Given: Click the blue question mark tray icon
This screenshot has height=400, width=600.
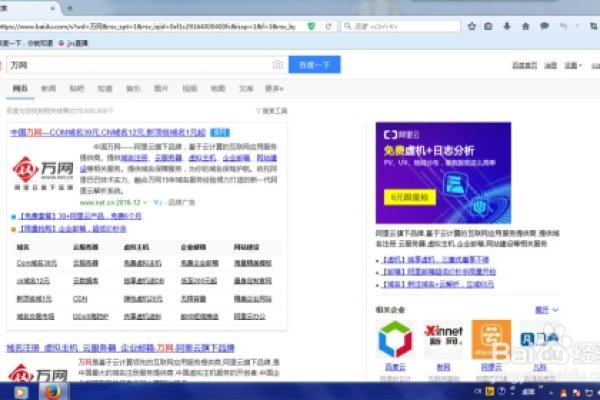Looking at the screenshot, I should (x=502, y=391).
